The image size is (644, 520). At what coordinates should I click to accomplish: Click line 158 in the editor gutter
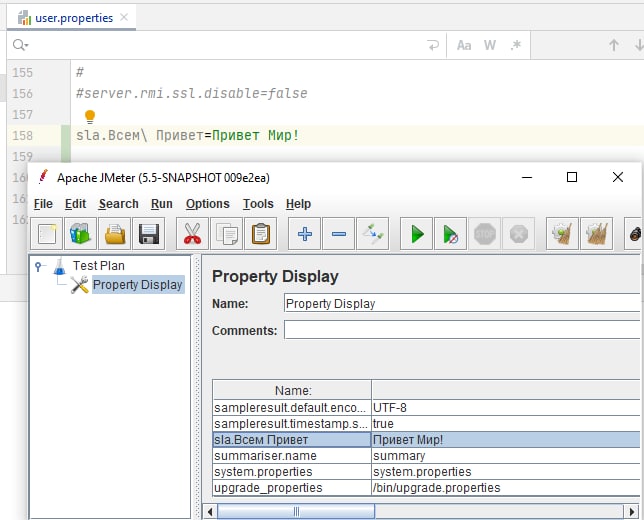pos(22,135)
